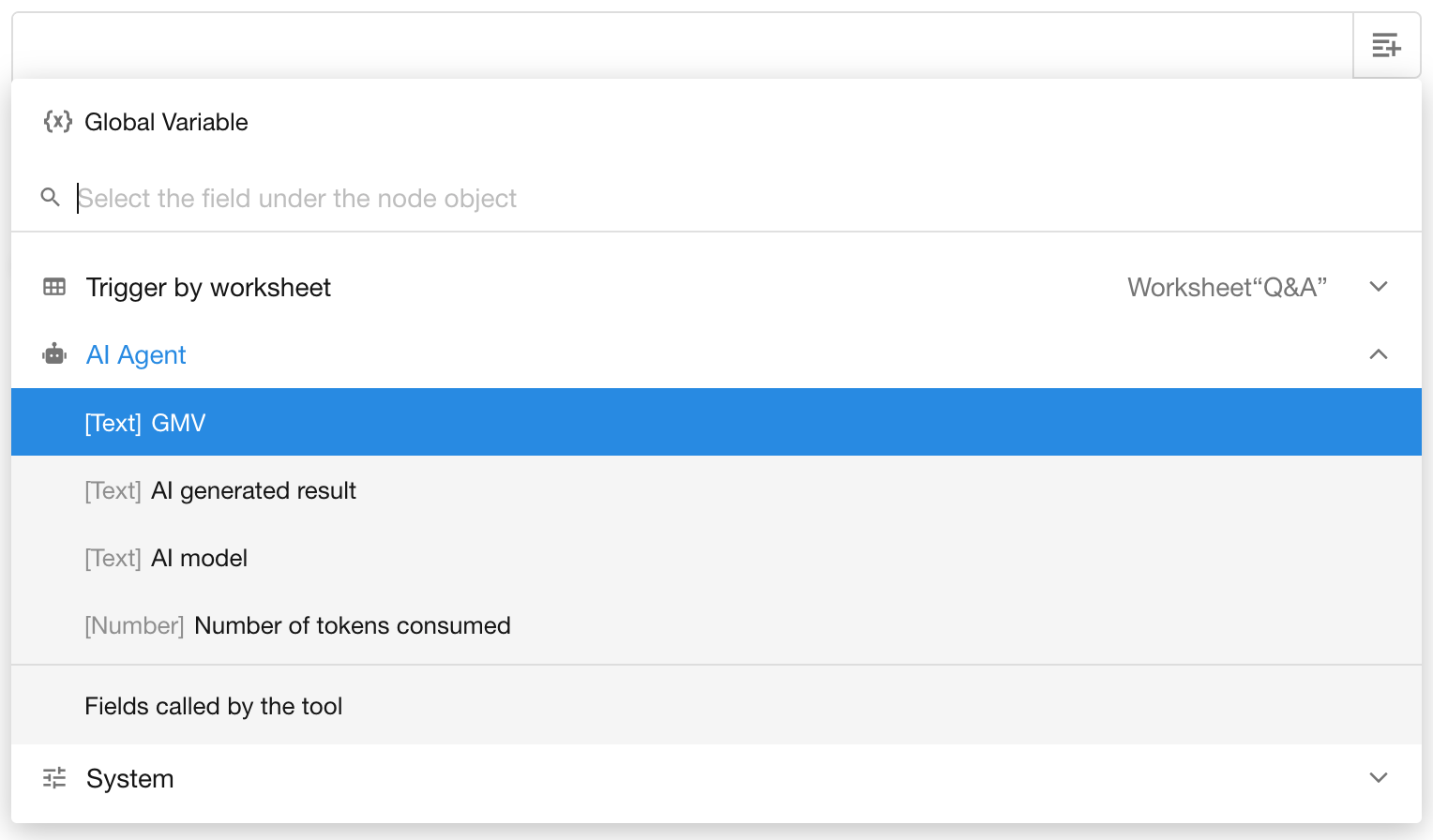Pick Number of tokens consumed field

point(352,626)
